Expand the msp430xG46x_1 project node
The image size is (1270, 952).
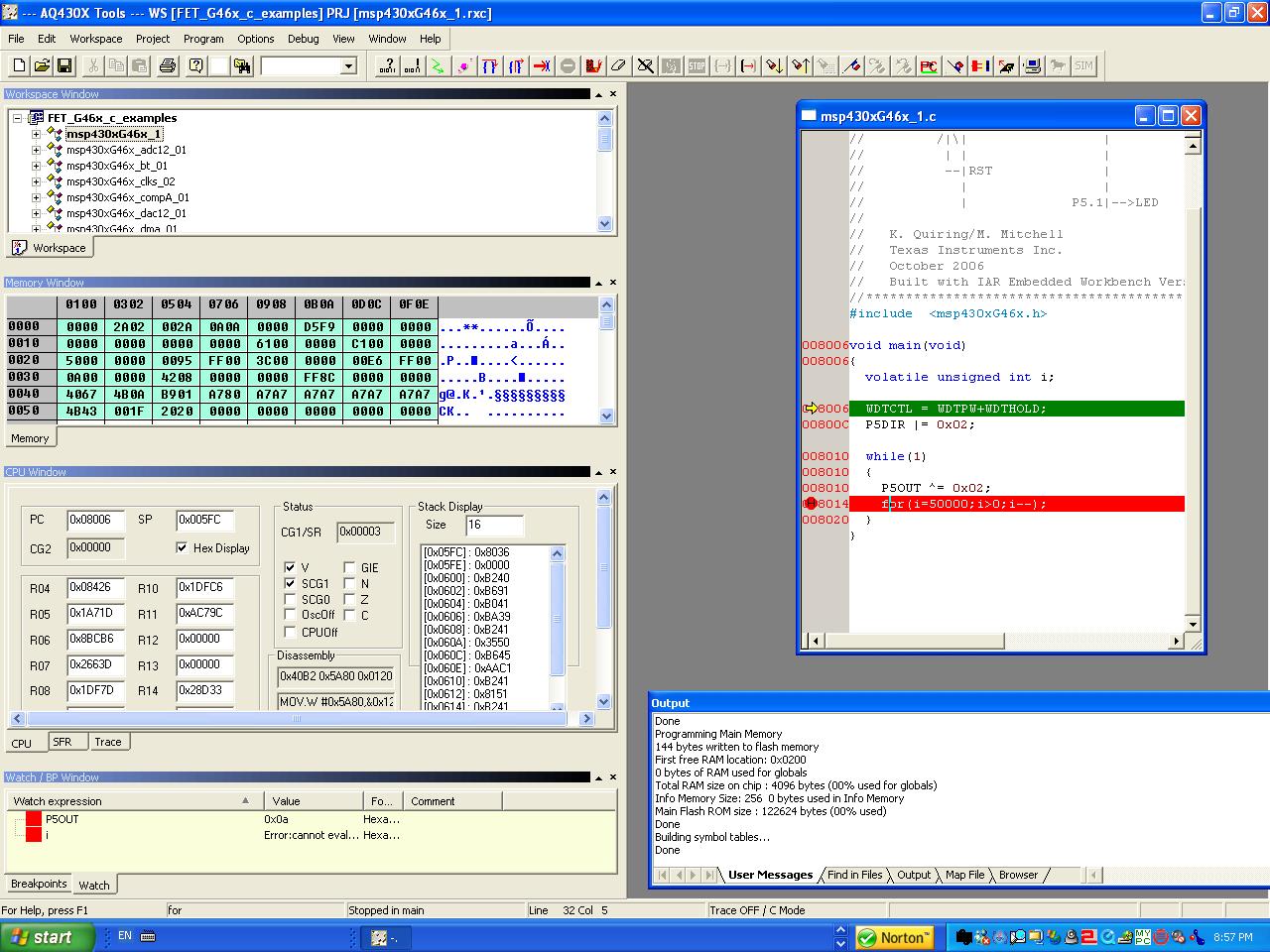point(36,134)
